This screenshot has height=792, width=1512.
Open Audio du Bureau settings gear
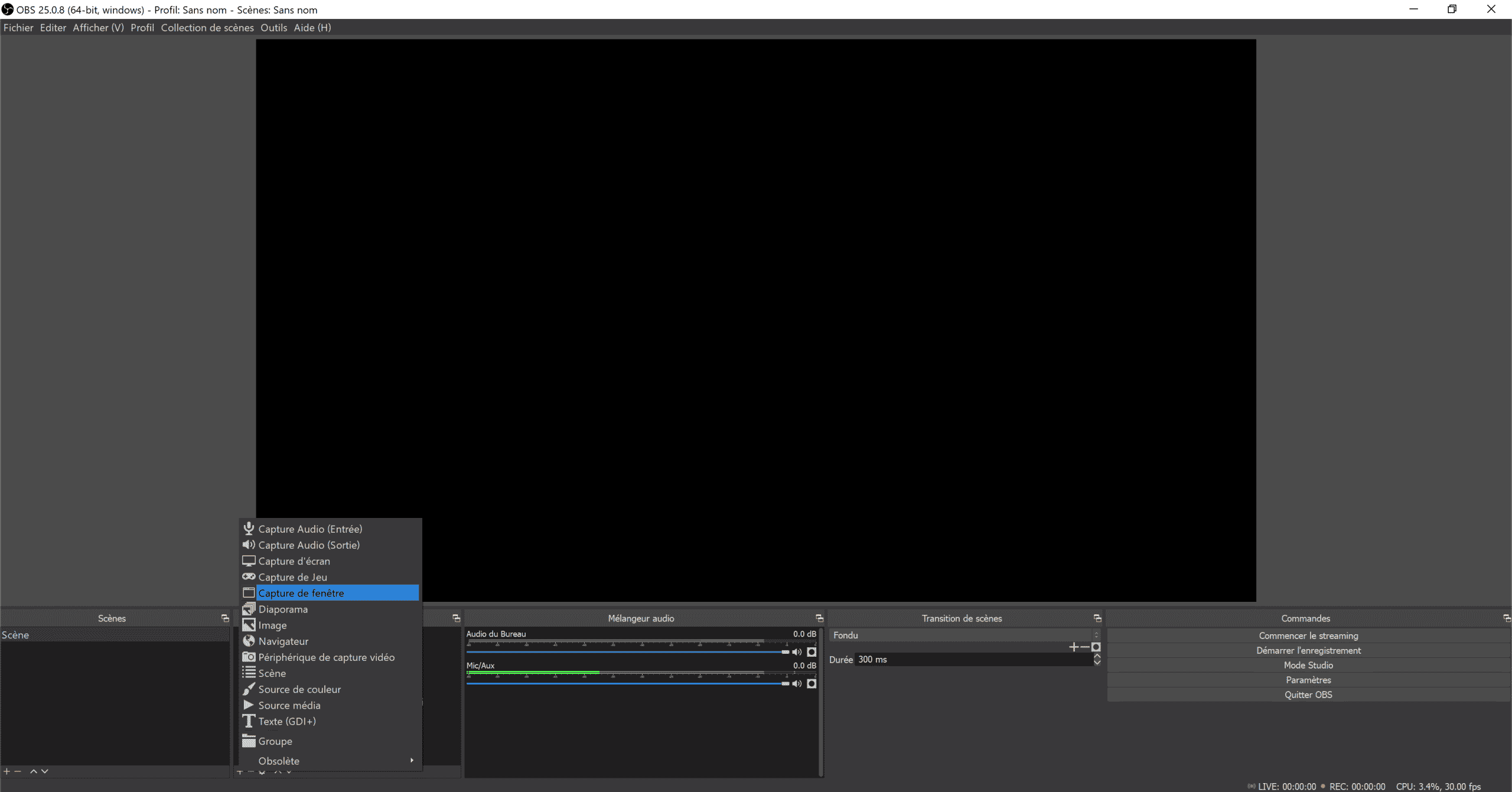(812, 652)
